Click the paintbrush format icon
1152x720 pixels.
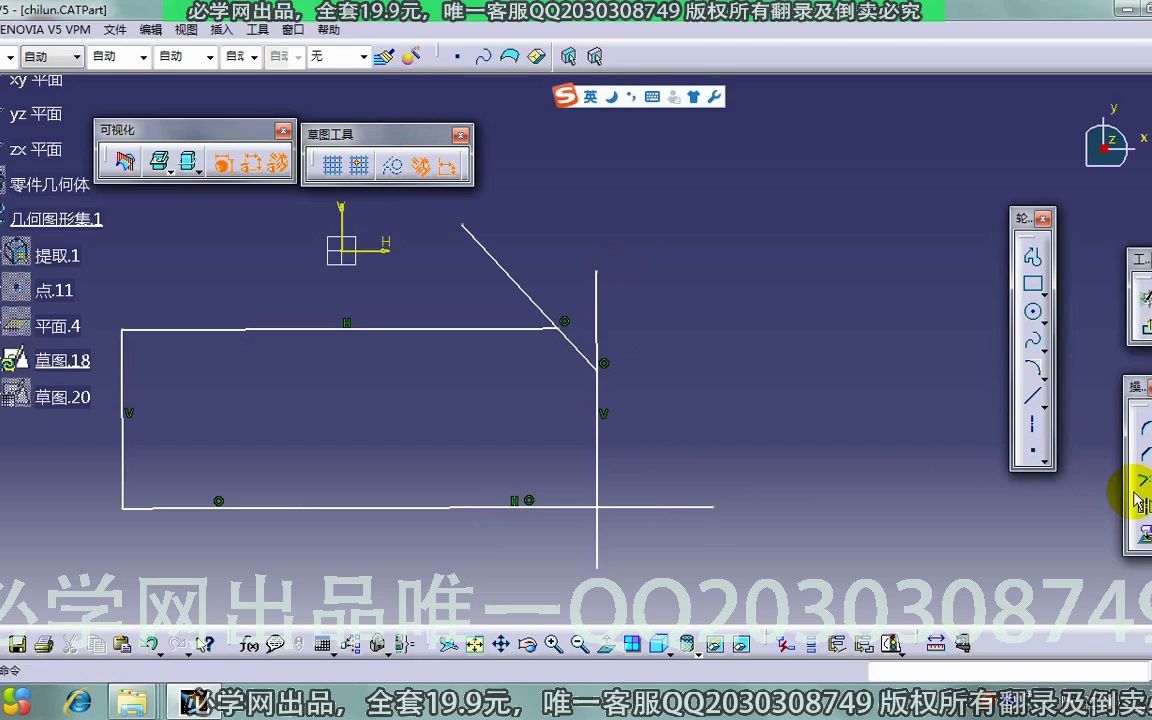click(384, 57)
